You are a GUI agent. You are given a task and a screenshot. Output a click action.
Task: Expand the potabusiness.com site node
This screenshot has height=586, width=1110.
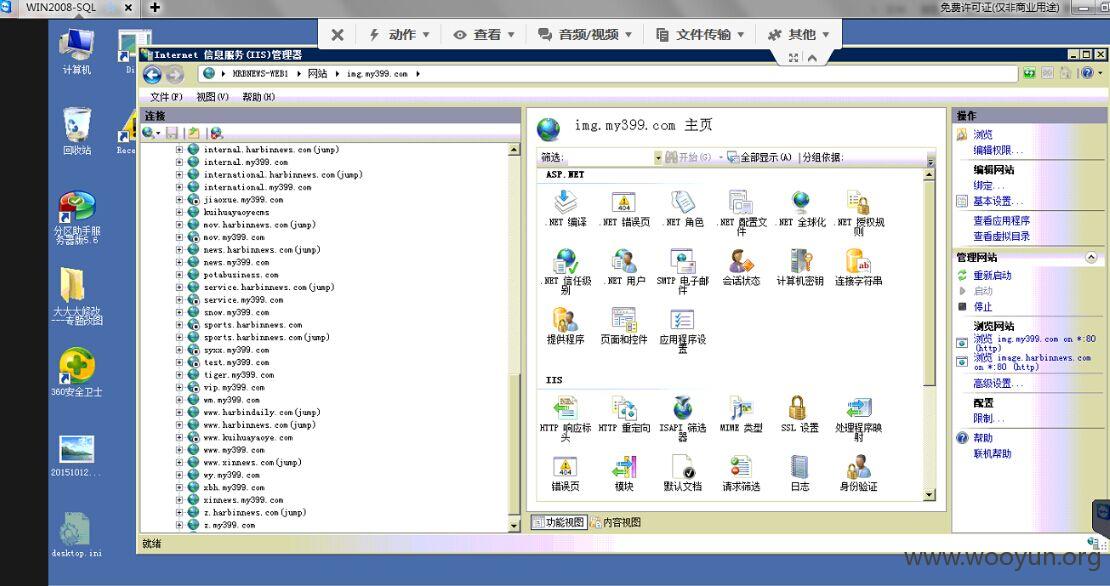click(x=179, y=275)
